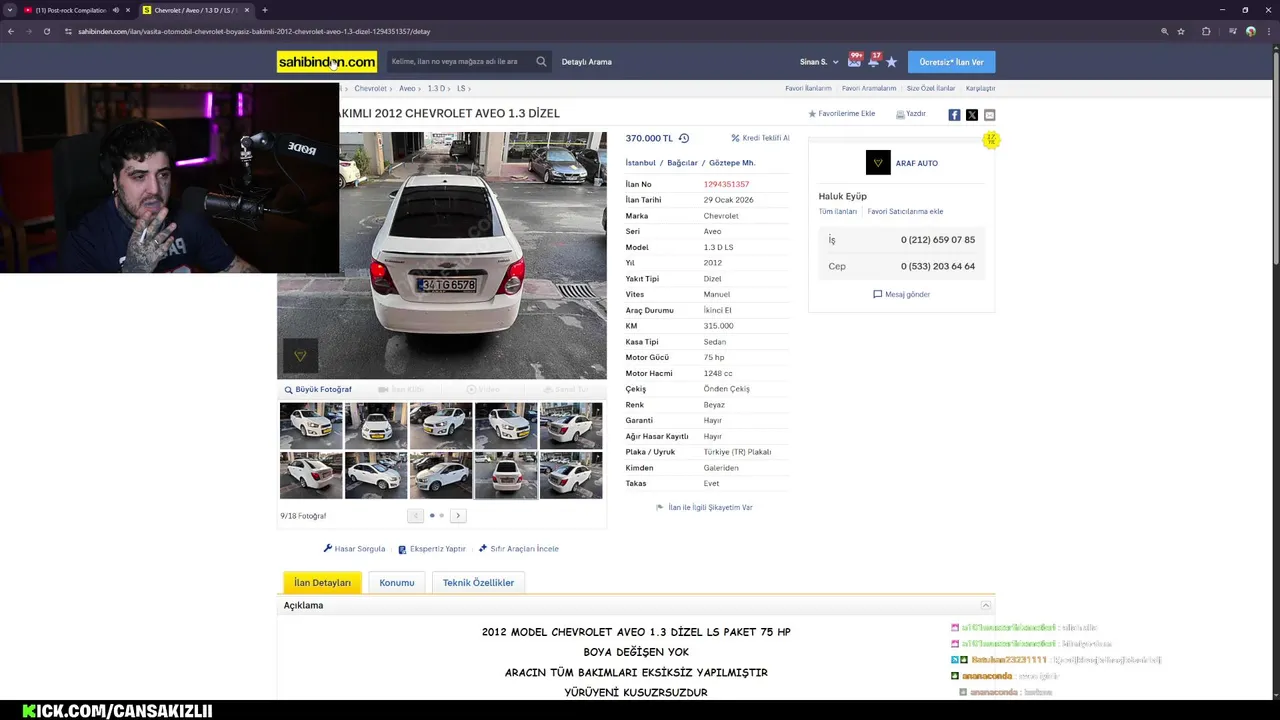The height and width of the screenshot is (720, 1280).
Task: Click Kredi Teklifi Al link
Action: 760,138
